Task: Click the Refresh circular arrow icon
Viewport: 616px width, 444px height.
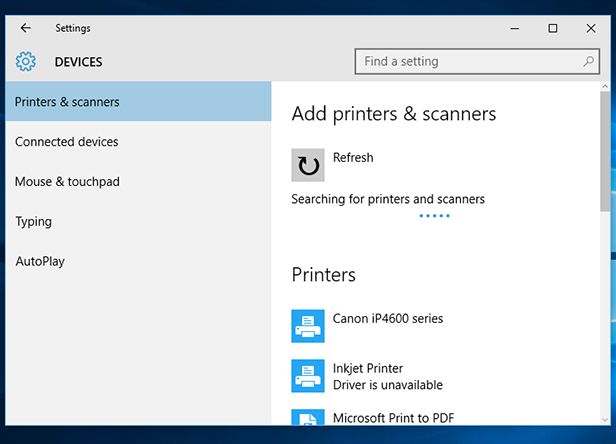Action: (x=308, y=165)
